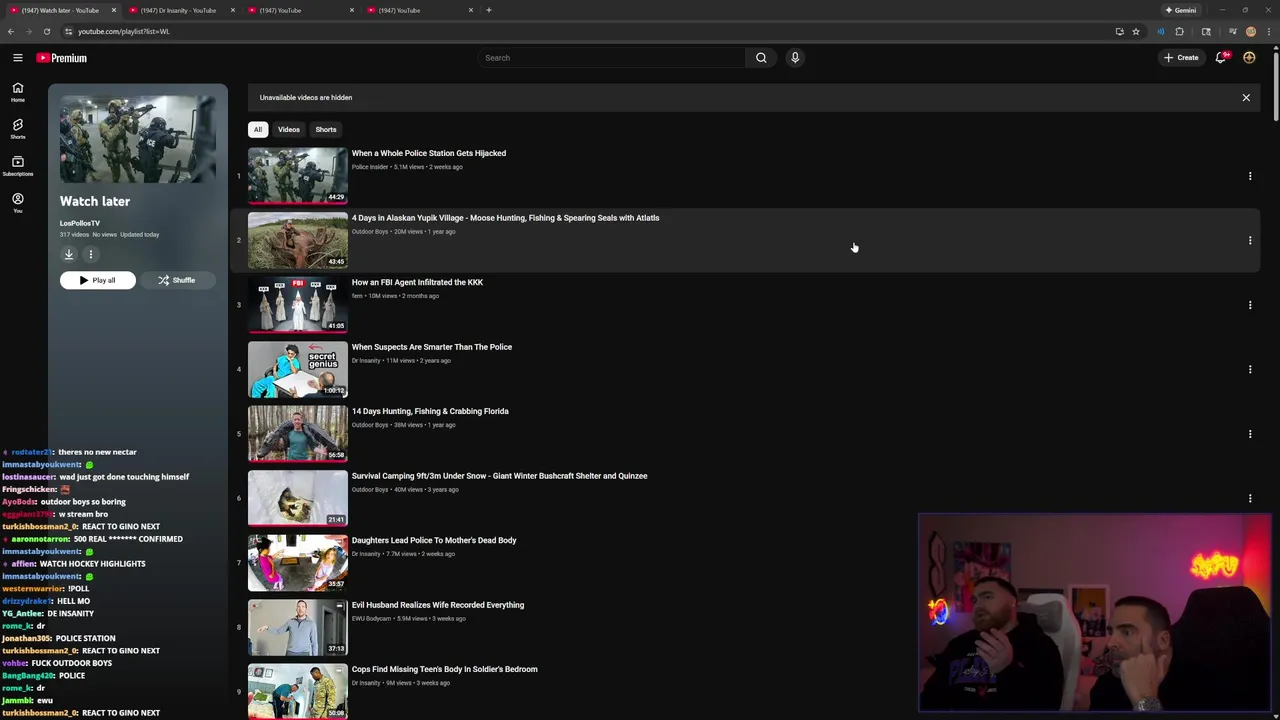Select the Shorts filter chip
Image resolution: width=1280 pixels, height=720 pixels.
326,129
